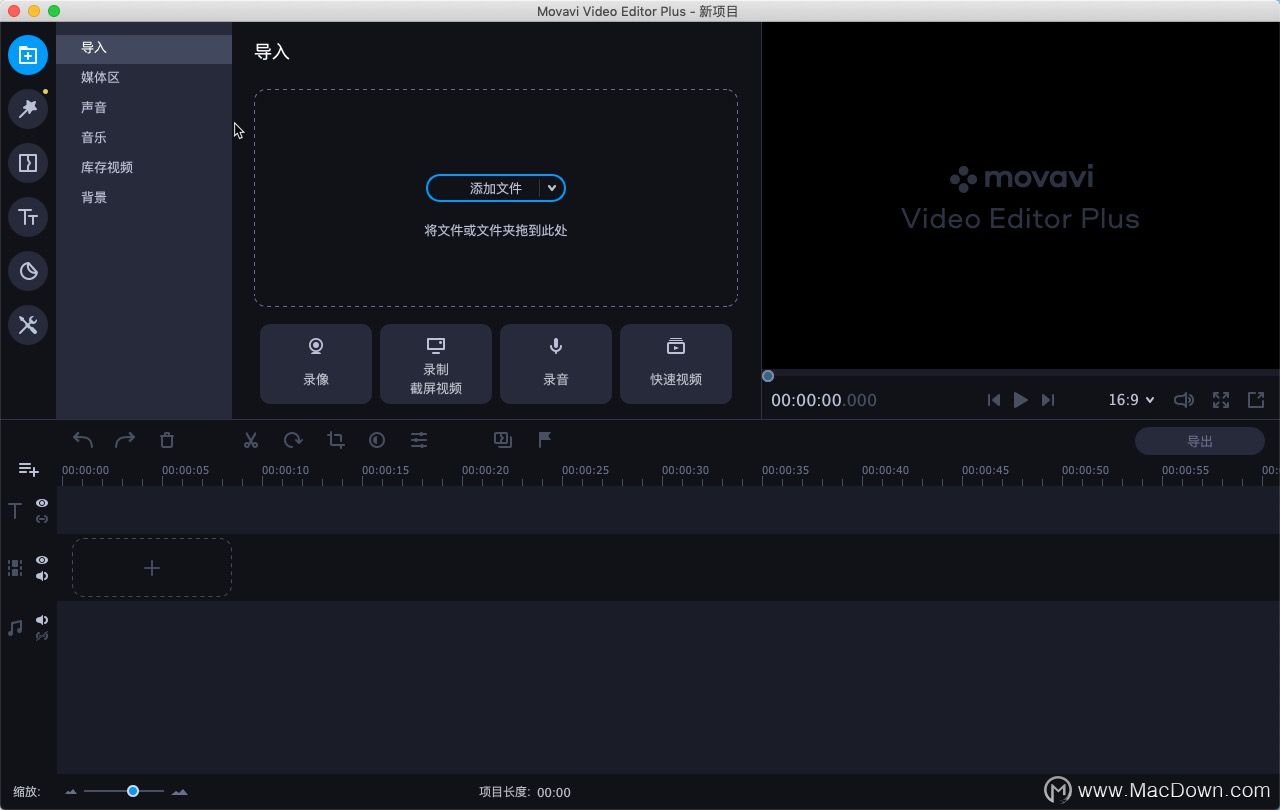Toggle title track visibility eye
The height and width of the screenshot is (810, 1280).
pos(42,504)
